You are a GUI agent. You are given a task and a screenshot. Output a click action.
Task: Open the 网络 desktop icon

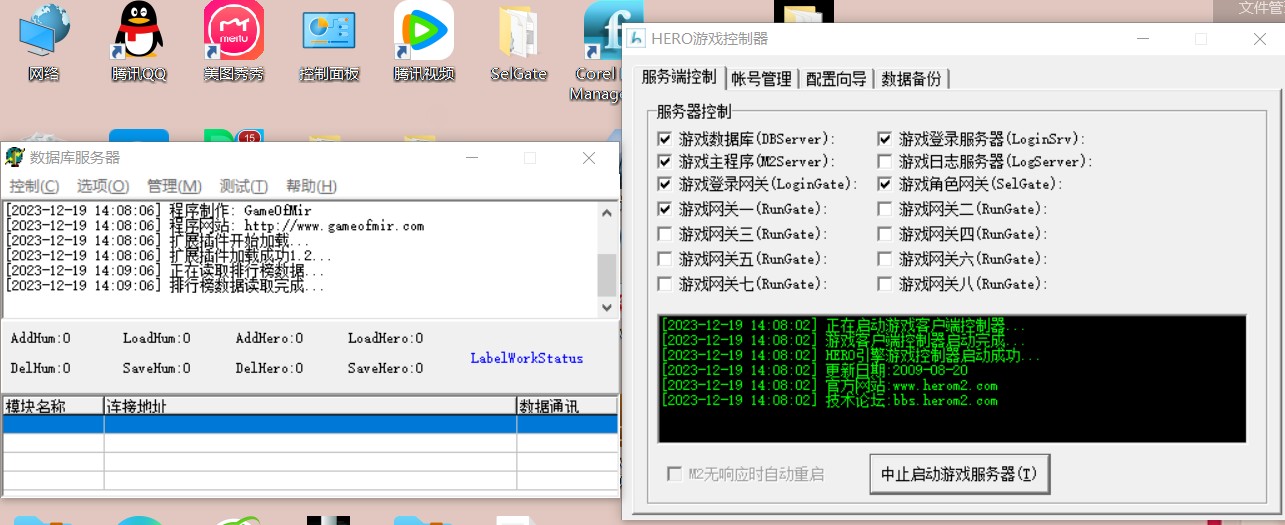click(43, 42)
